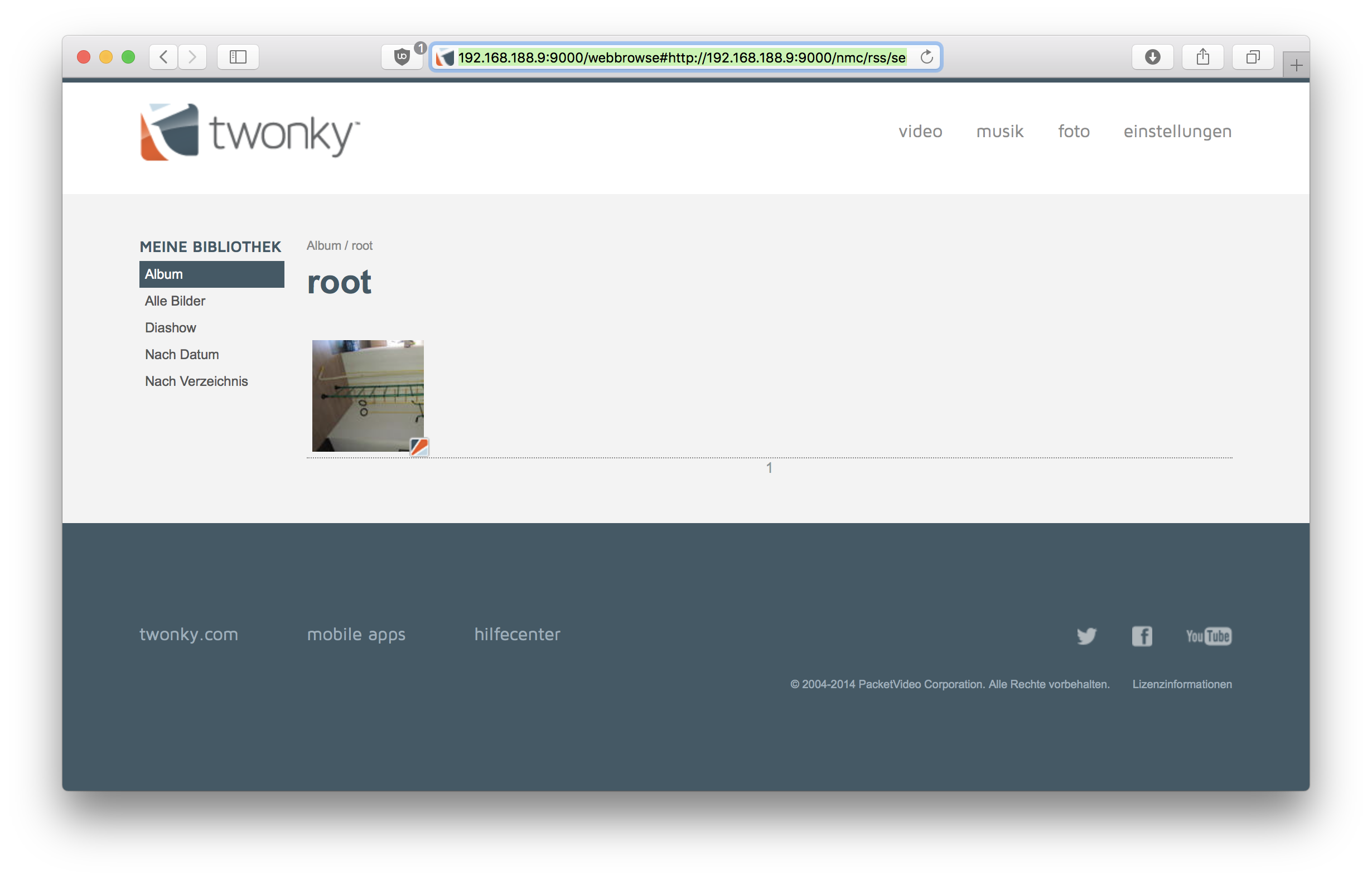Select Alle Bilder in the library
Viewport: 1372px width, 880px height.
(175, 301)
